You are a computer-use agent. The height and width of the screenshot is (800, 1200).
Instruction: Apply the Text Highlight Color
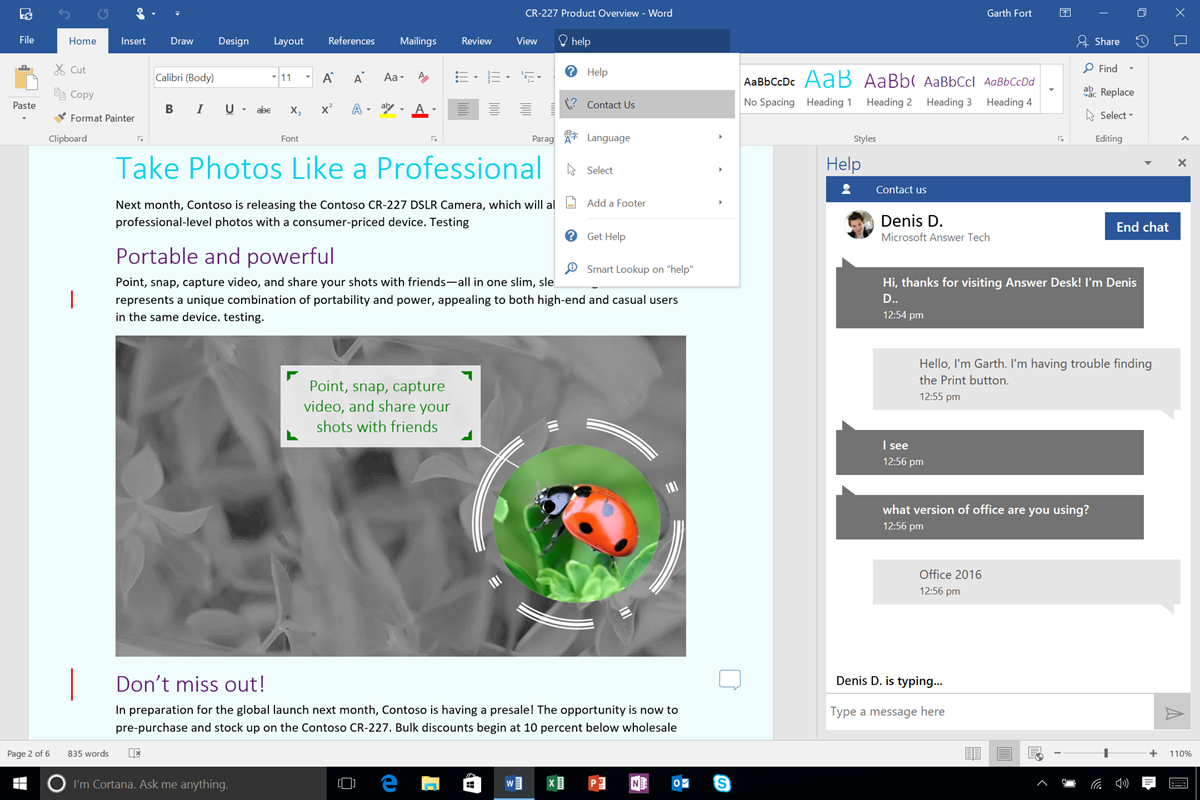pos(388,108)
